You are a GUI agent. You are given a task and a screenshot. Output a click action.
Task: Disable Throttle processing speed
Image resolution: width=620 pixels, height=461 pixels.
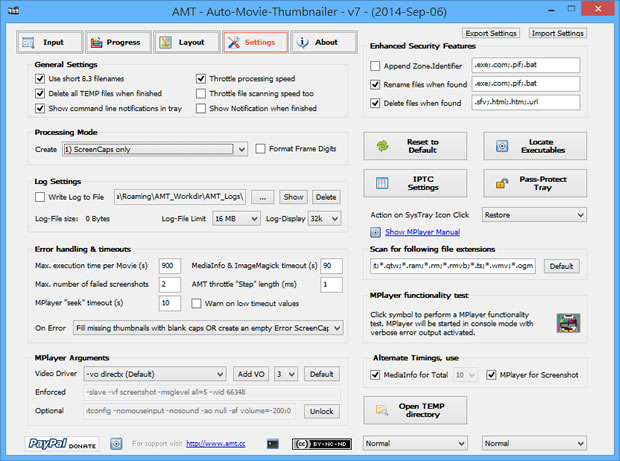coord(201,78)
